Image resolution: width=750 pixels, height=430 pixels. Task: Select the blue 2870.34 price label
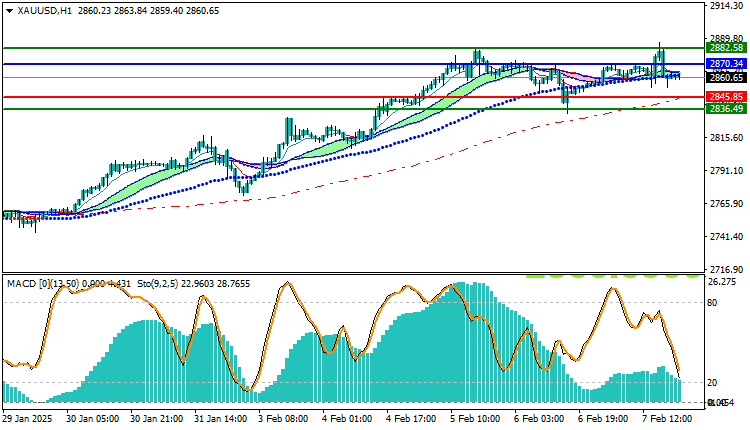(726, 64)
